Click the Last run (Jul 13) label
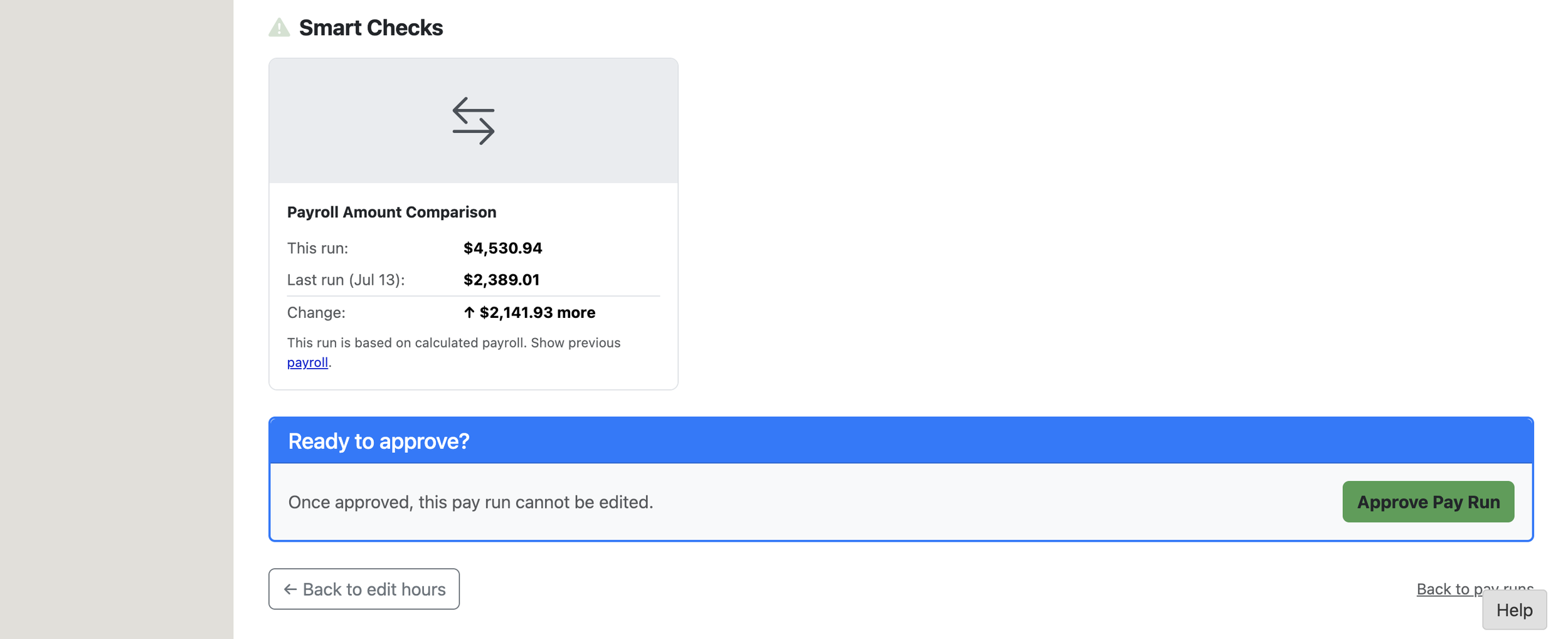Viewport: 1568px width, 639px height. 346,280
